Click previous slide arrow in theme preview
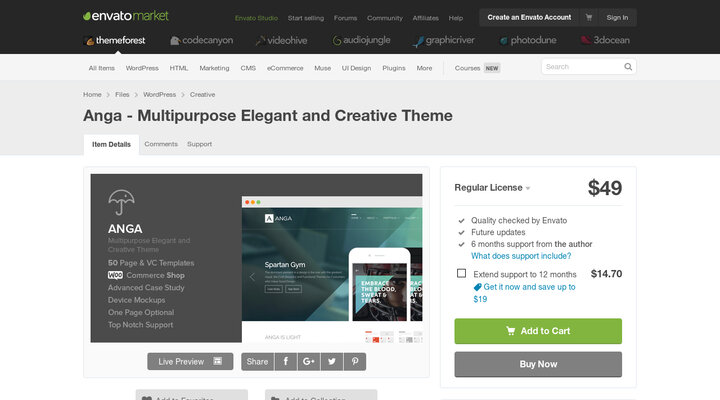The width and height of the screenshot is (720, 400). 252,277
